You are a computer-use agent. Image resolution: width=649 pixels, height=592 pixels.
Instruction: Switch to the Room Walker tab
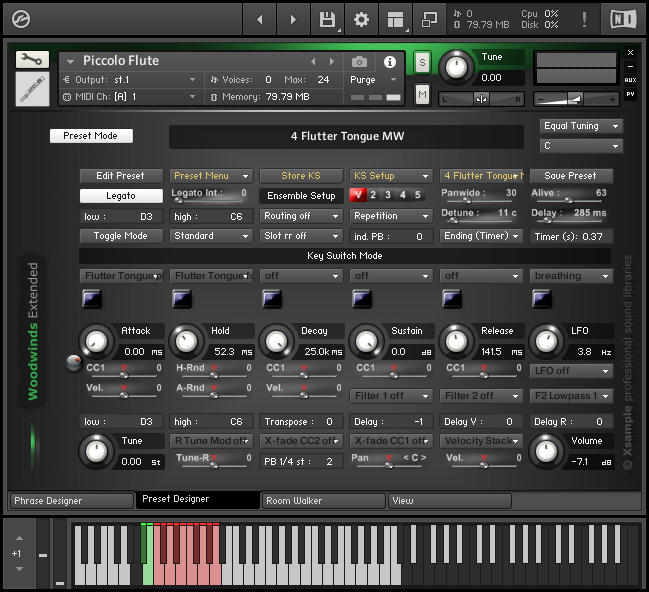click(x=324, y=501)
